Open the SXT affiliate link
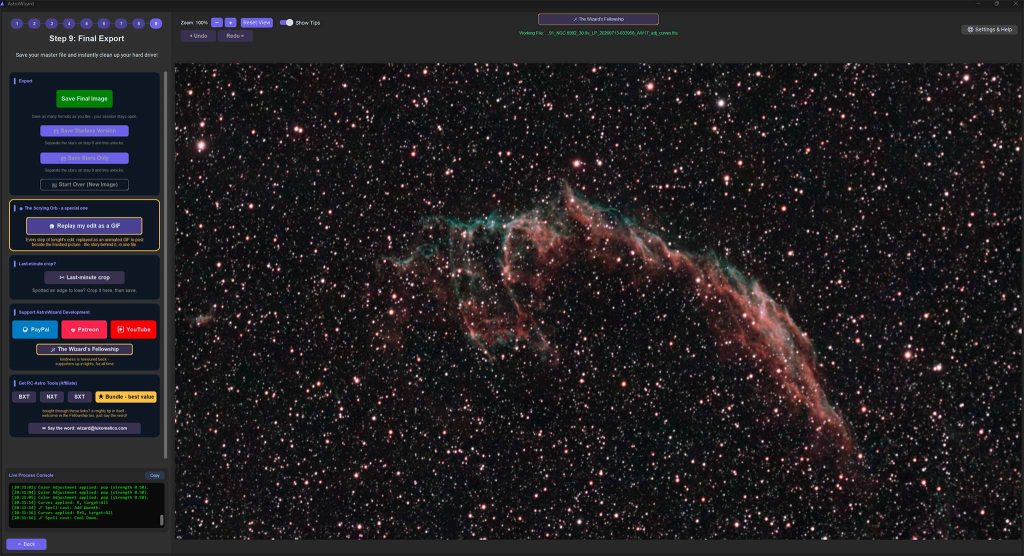This screenshot has width=1024, height=556. [80, 397]
